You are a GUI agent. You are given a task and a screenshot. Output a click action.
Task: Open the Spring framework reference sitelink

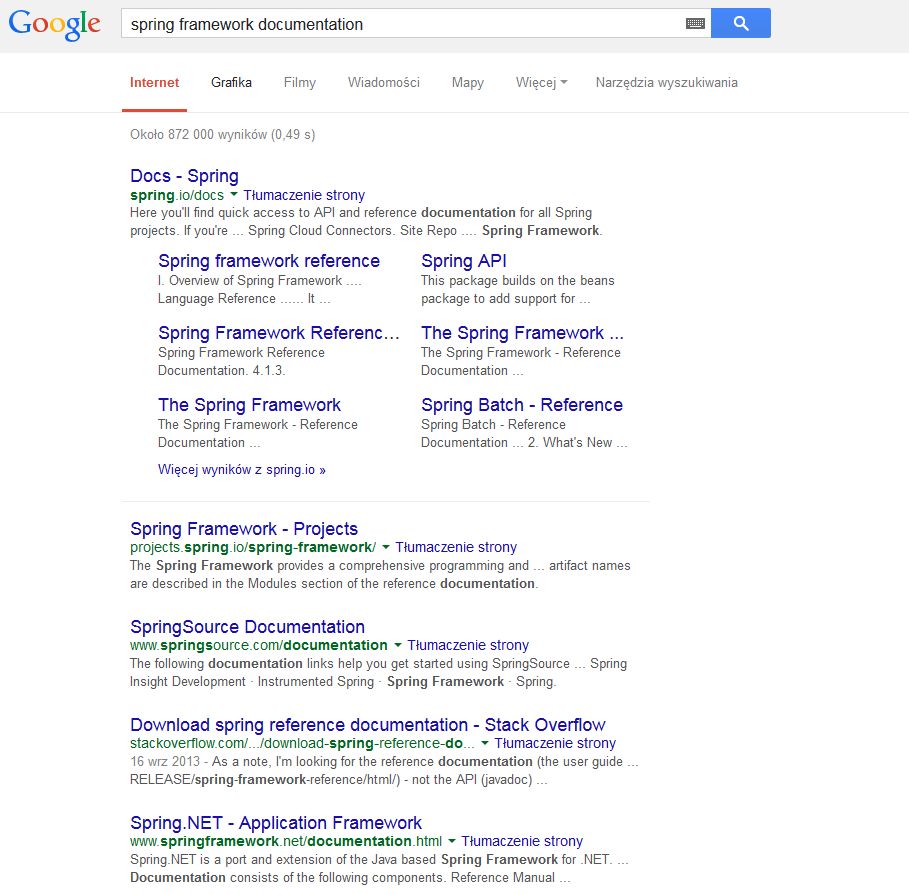(x=269, y=261)
